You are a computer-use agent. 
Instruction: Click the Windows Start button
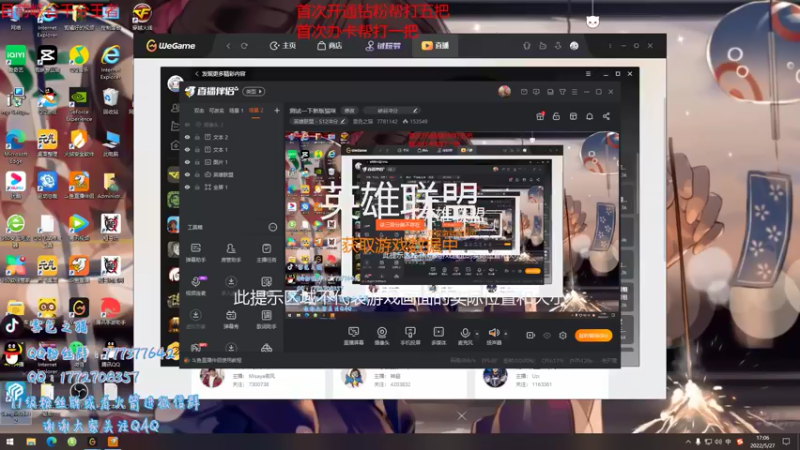click(10, 441)
